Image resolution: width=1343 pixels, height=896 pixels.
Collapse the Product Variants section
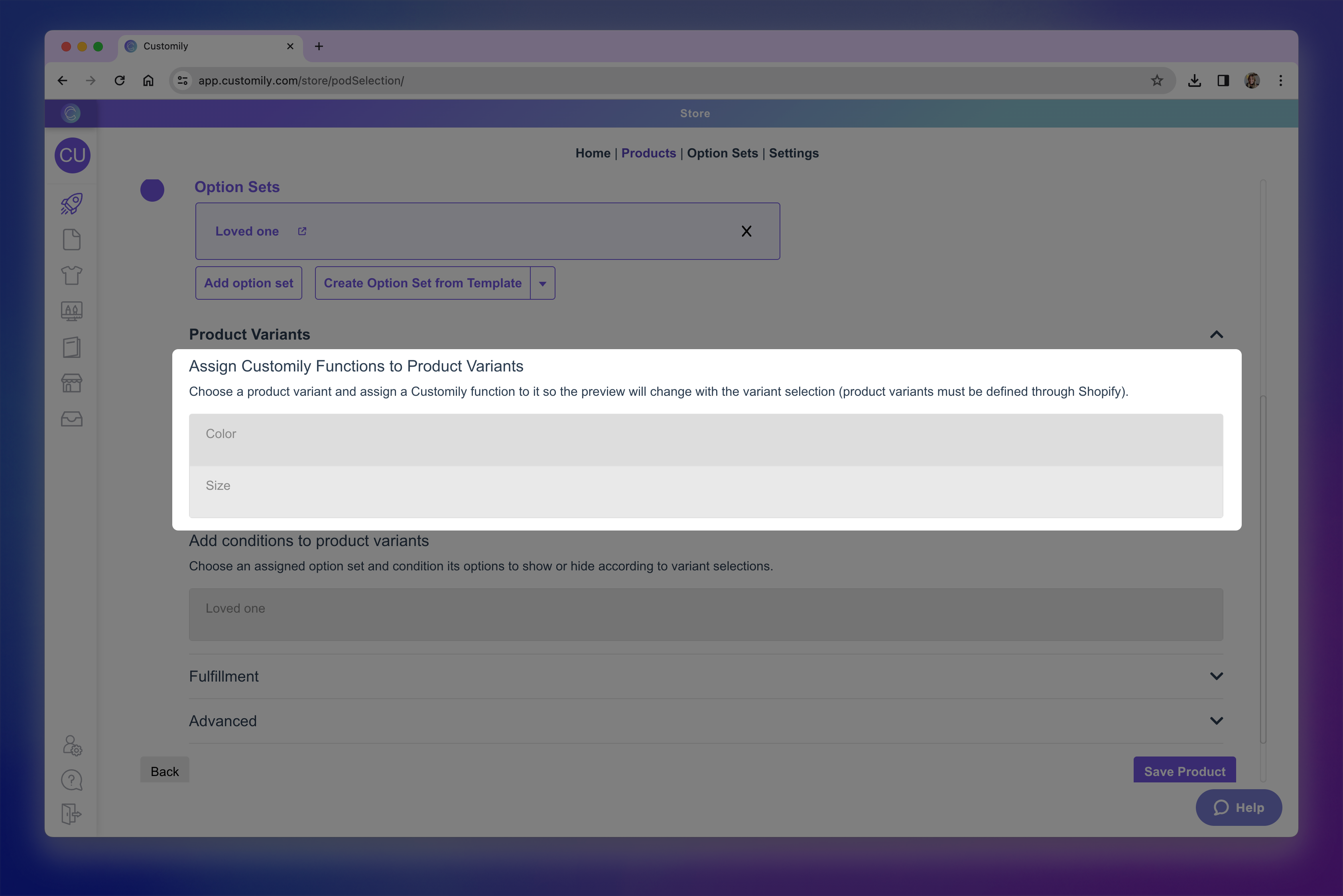click(x=1216, y=334)
